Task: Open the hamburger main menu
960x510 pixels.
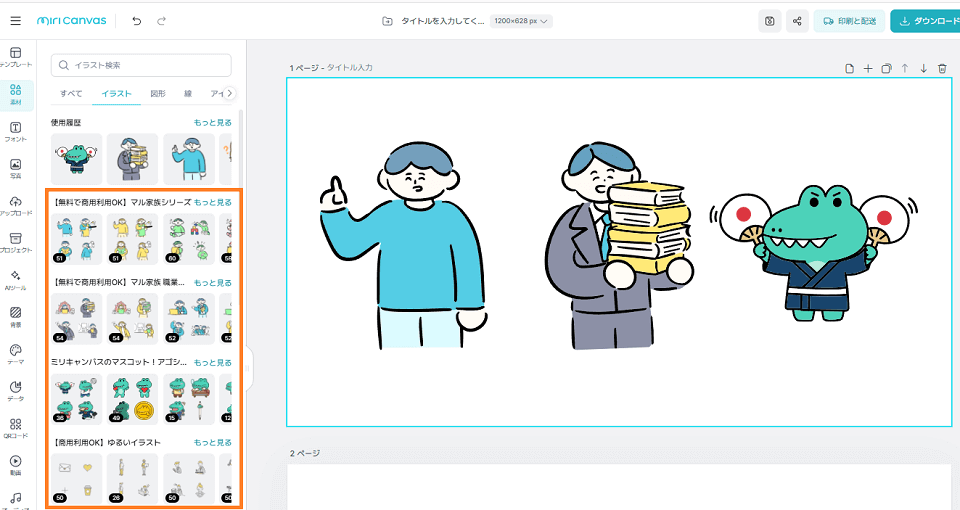Action: (15, 21)
